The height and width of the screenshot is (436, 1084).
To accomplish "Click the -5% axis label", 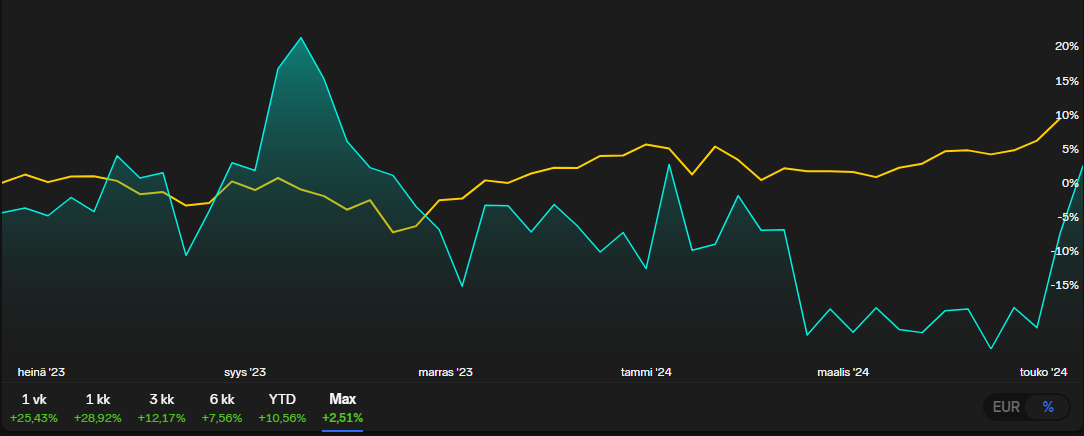I will 1067,217.
